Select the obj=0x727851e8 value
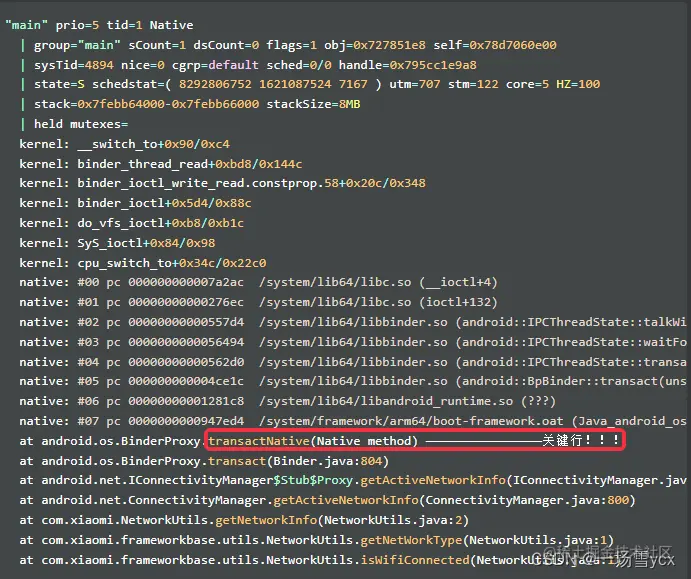Viewport: 691px width, 579px height. [375, 45]
